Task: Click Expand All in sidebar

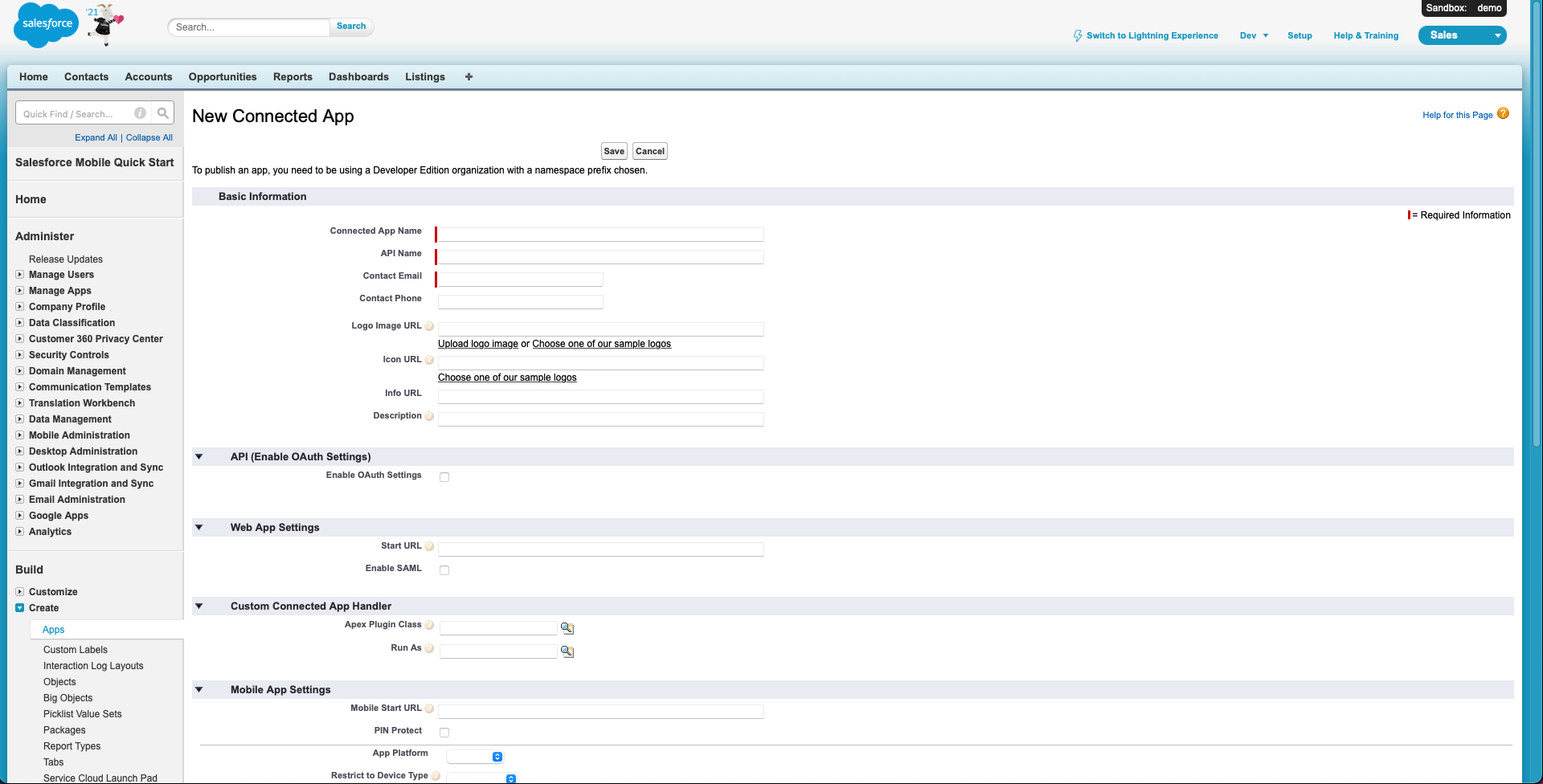Action: tap(96, 137)
